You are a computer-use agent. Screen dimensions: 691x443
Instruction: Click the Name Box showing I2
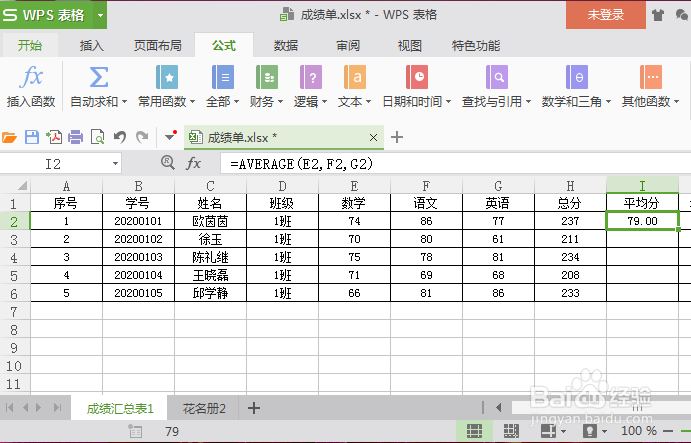55,164
